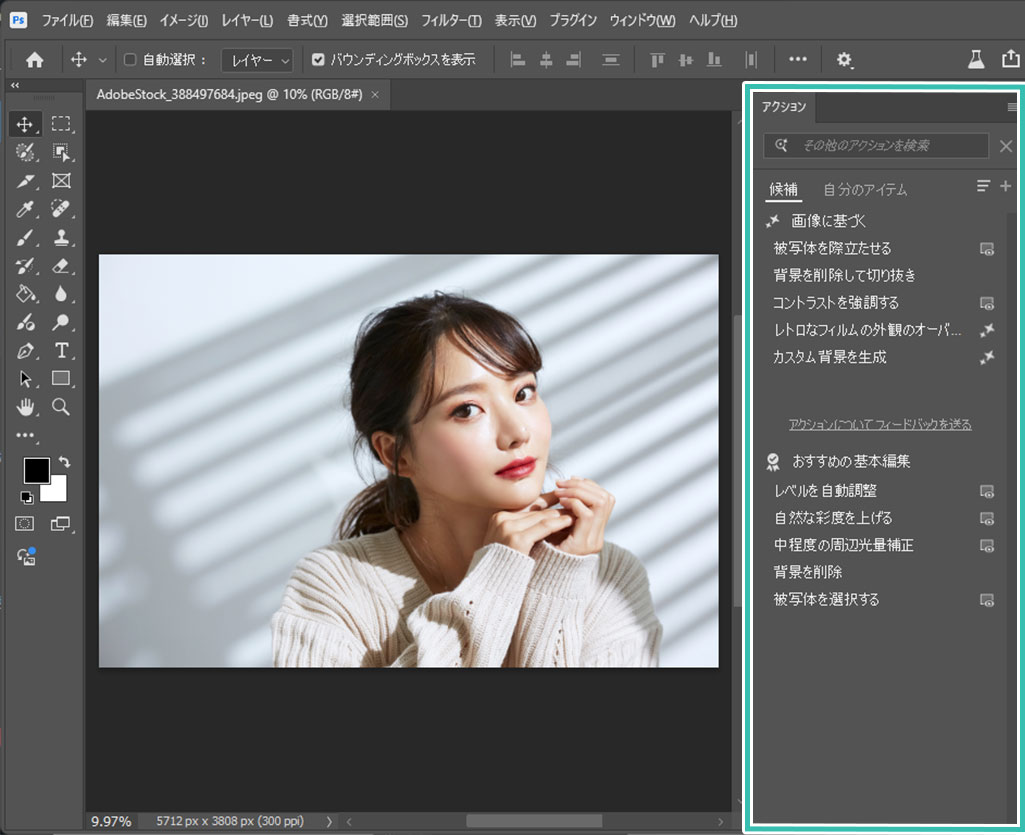Select the Paint Bucket tool
Screen dimensions: 1025x835
click(25, 294)
